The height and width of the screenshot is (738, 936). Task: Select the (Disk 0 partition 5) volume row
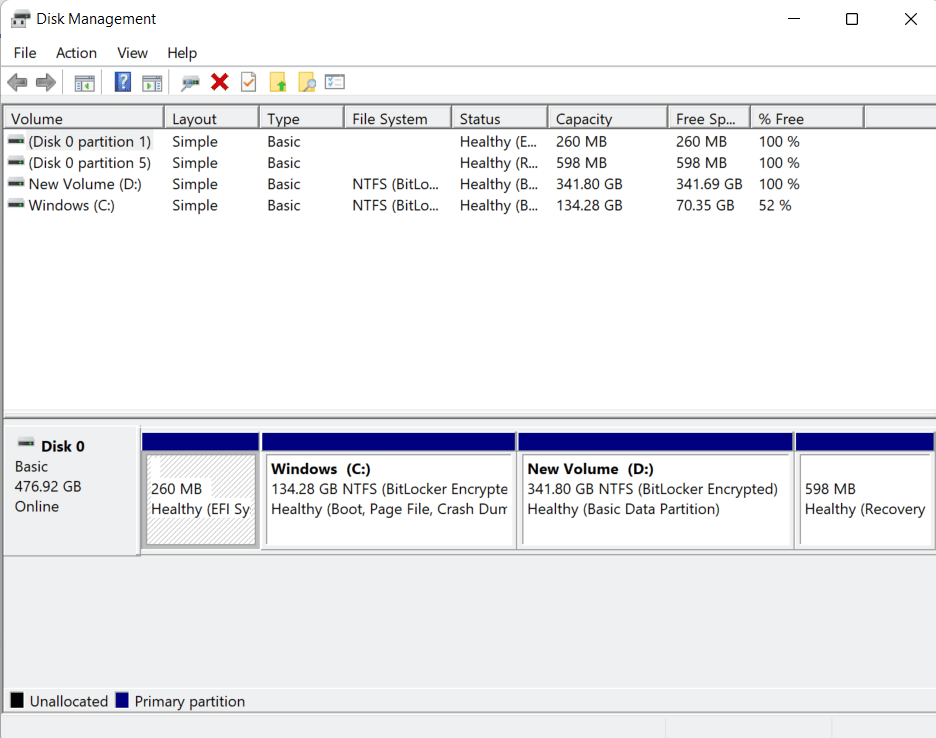coord(90,163)
